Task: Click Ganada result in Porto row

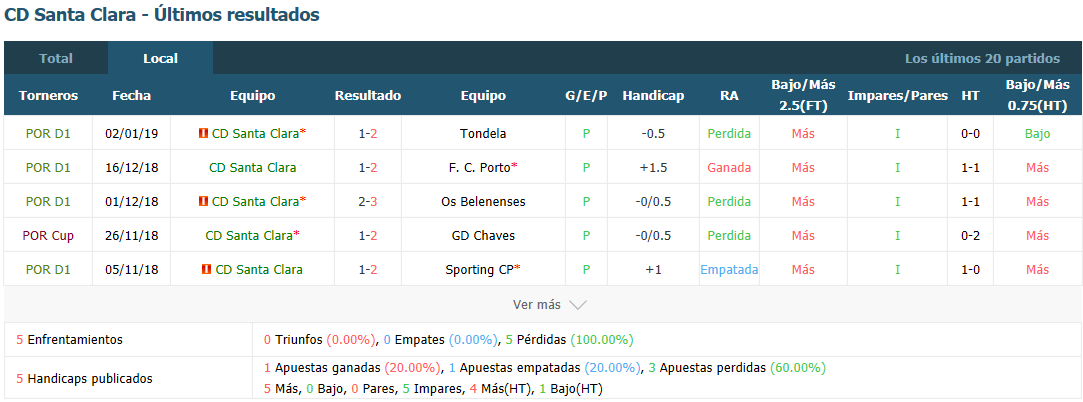Action: coord(729,167)
